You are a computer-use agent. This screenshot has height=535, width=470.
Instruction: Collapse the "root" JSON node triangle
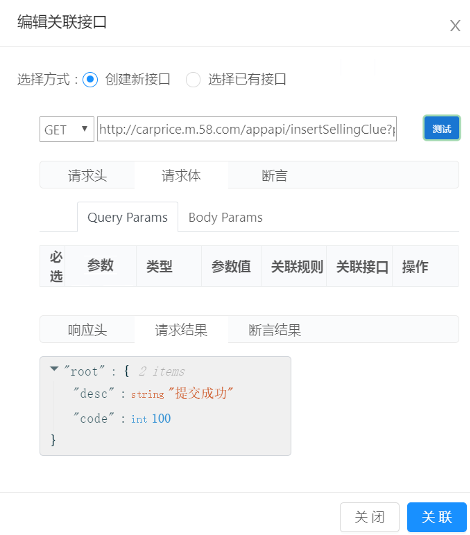(x=54, y=368)
